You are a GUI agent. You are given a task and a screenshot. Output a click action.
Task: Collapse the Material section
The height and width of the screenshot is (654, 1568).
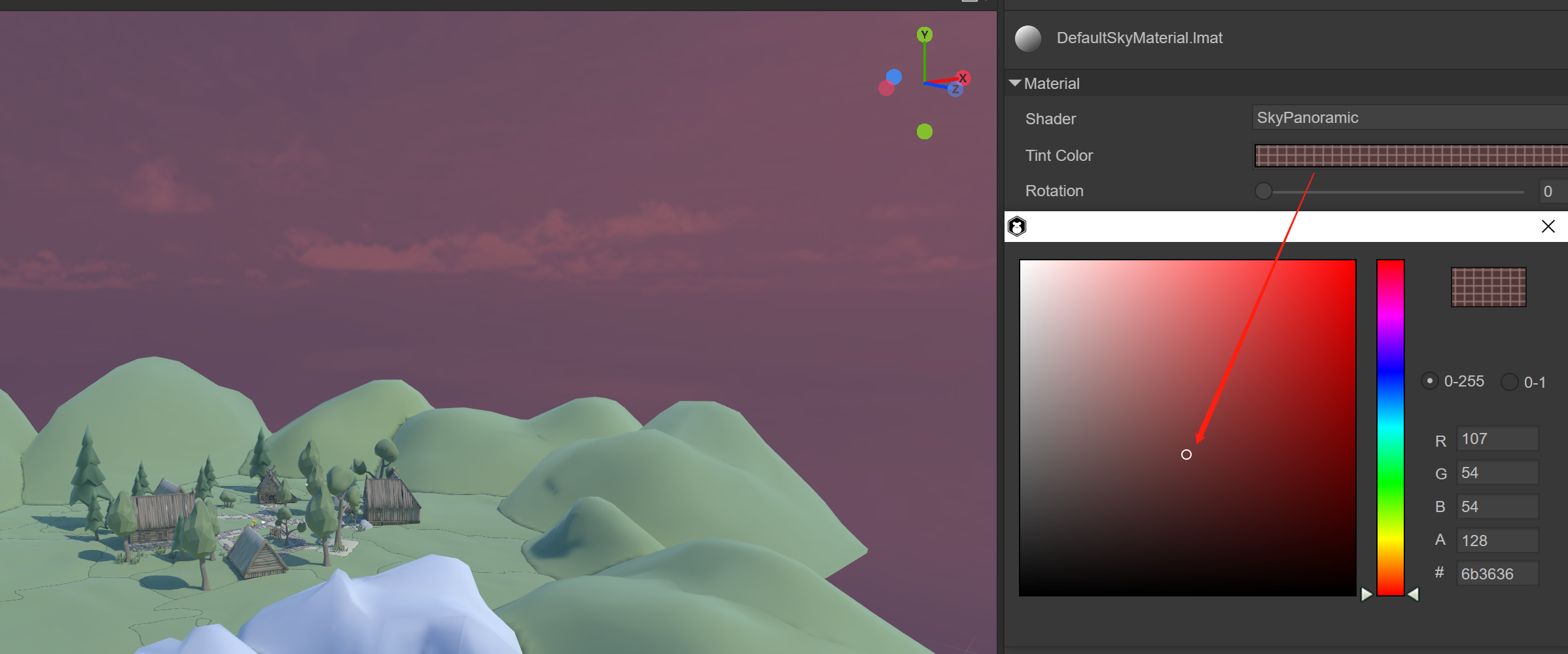[x=1015, y=83]
